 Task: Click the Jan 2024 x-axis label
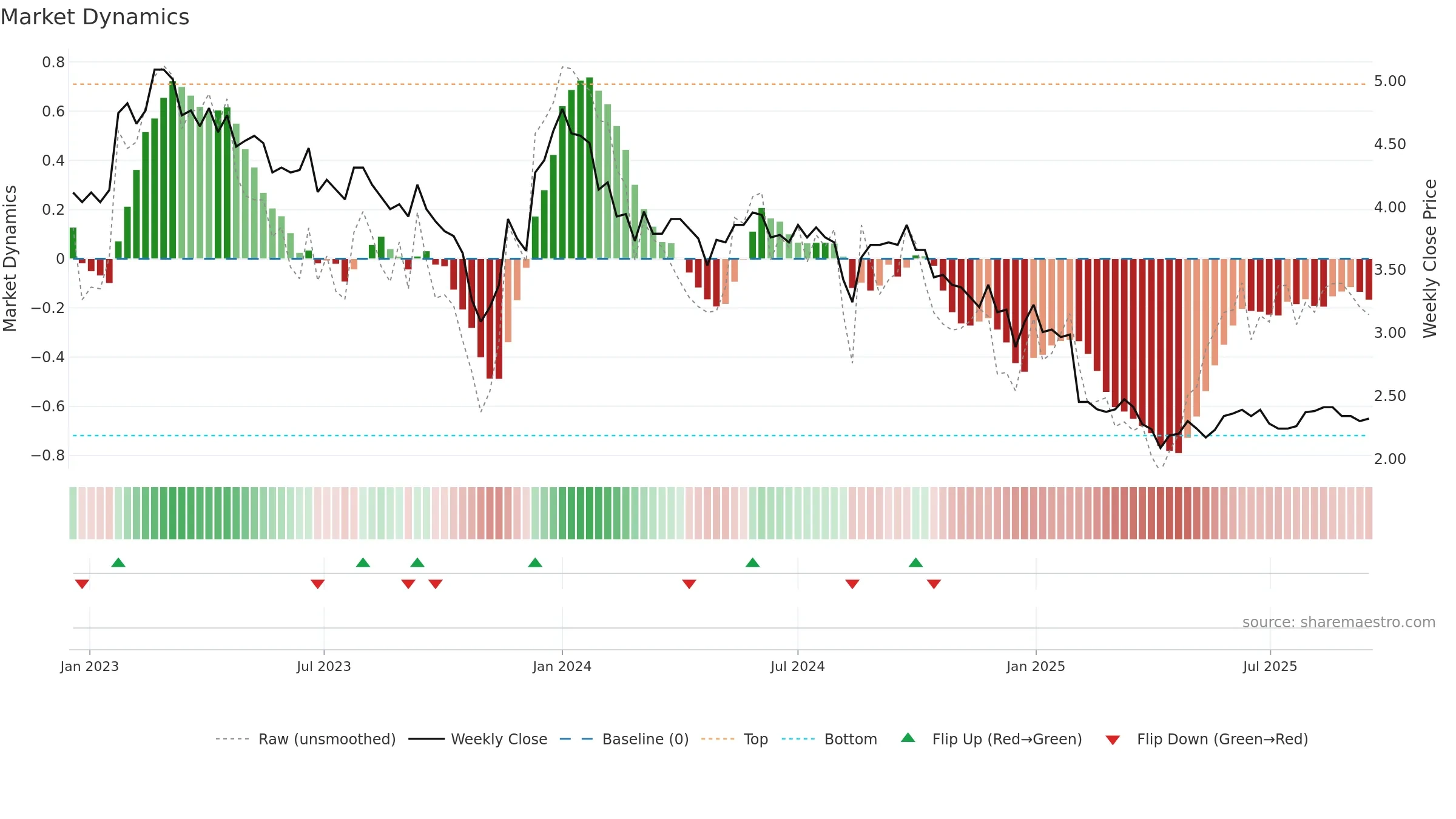(x=562, y=666)
